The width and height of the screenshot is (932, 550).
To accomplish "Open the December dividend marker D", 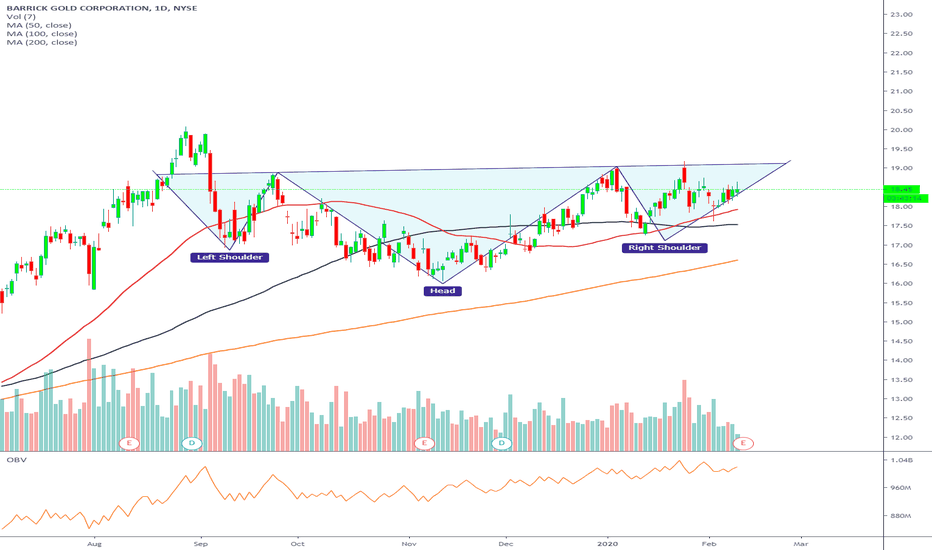I will (502, 443).
